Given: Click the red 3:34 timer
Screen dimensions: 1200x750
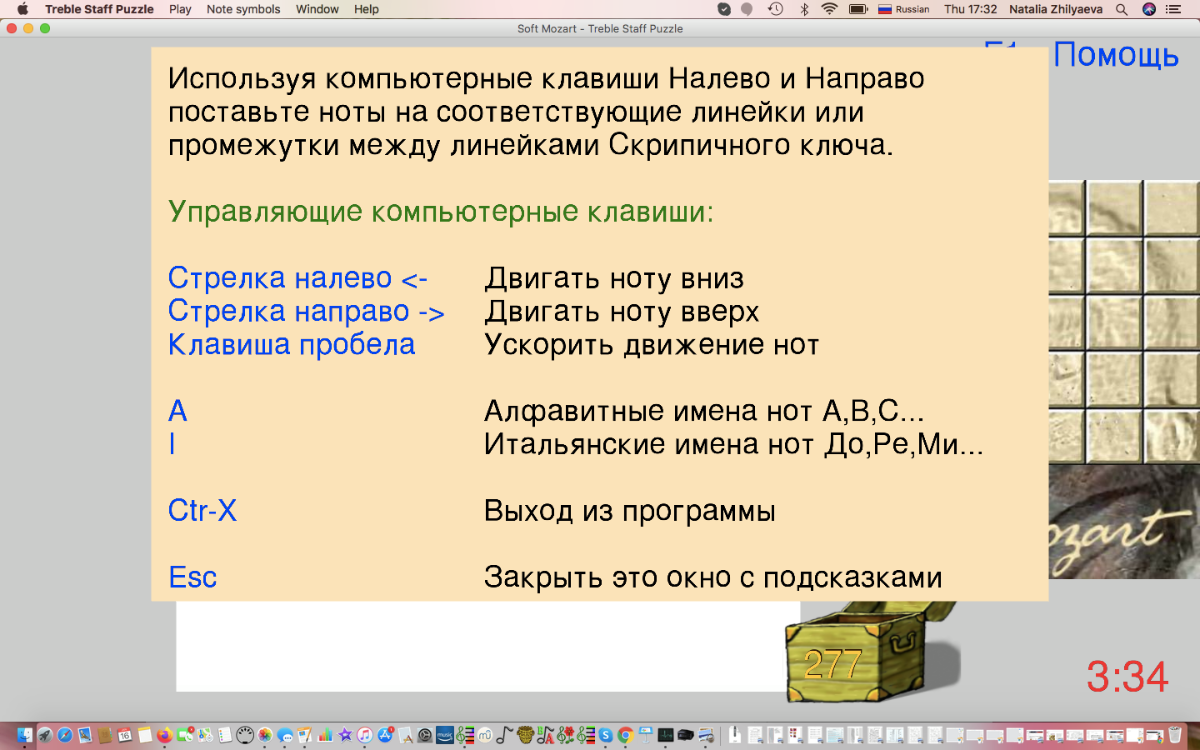Looking at the screenshot, I should pyautogui.click(x=1127, y=677).
